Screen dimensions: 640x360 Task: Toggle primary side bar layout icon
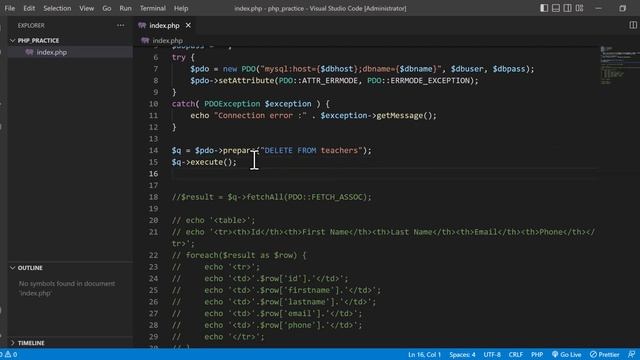click(x=544, y=8)
